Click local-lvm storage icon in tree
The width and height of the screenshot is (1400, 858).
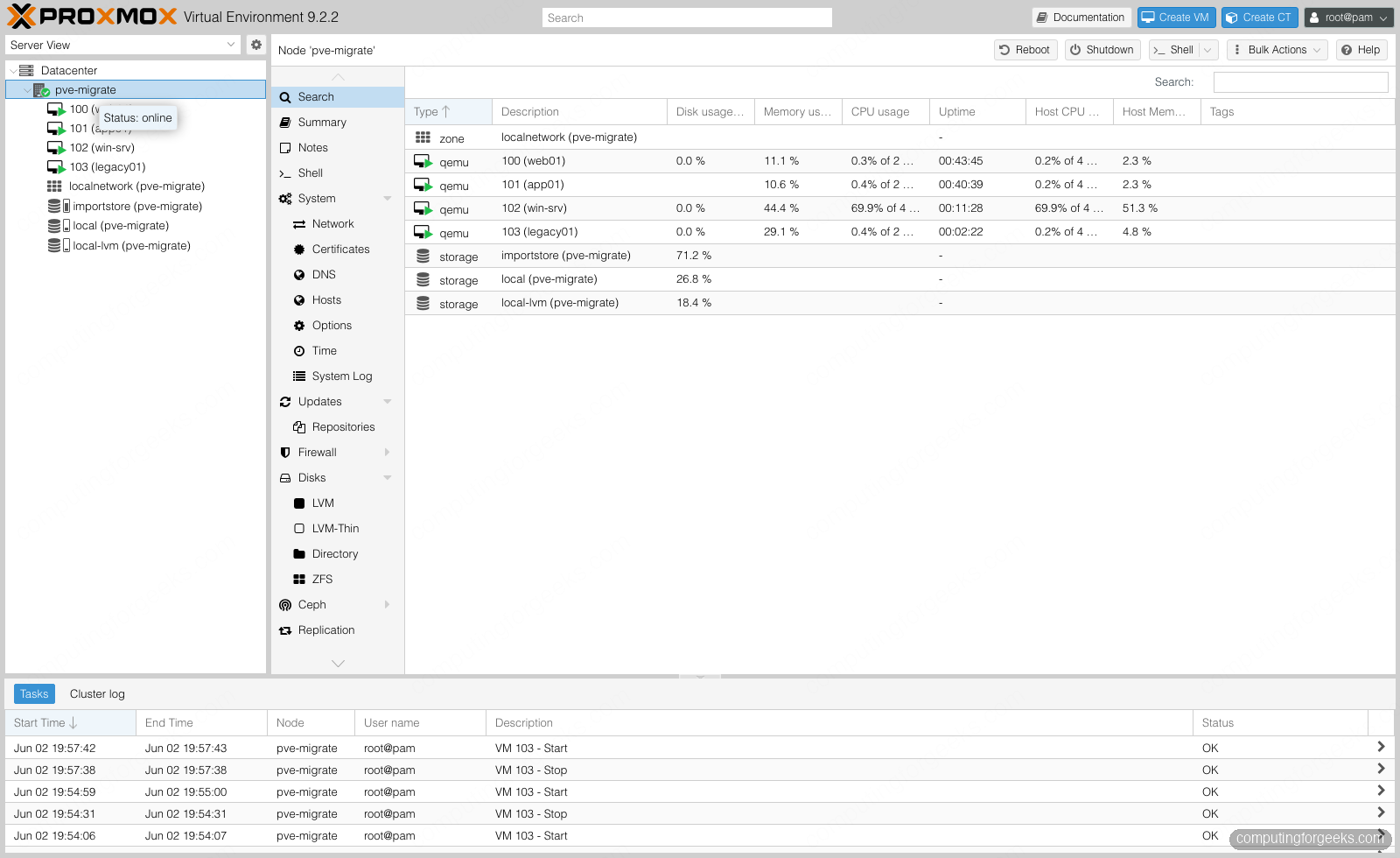pyautogui.click(x=59, y=245)
